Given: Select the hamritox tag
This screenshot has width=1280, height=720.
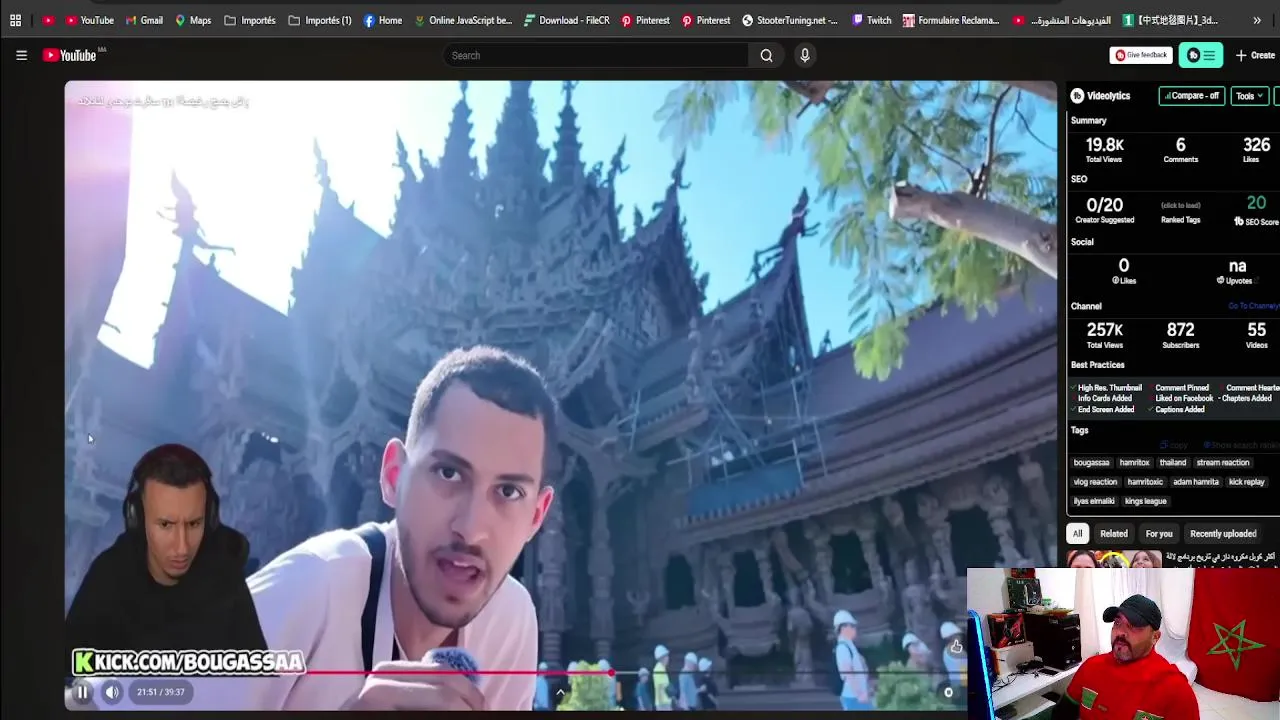Looking at the screenshot, I should coord(1134,463).
